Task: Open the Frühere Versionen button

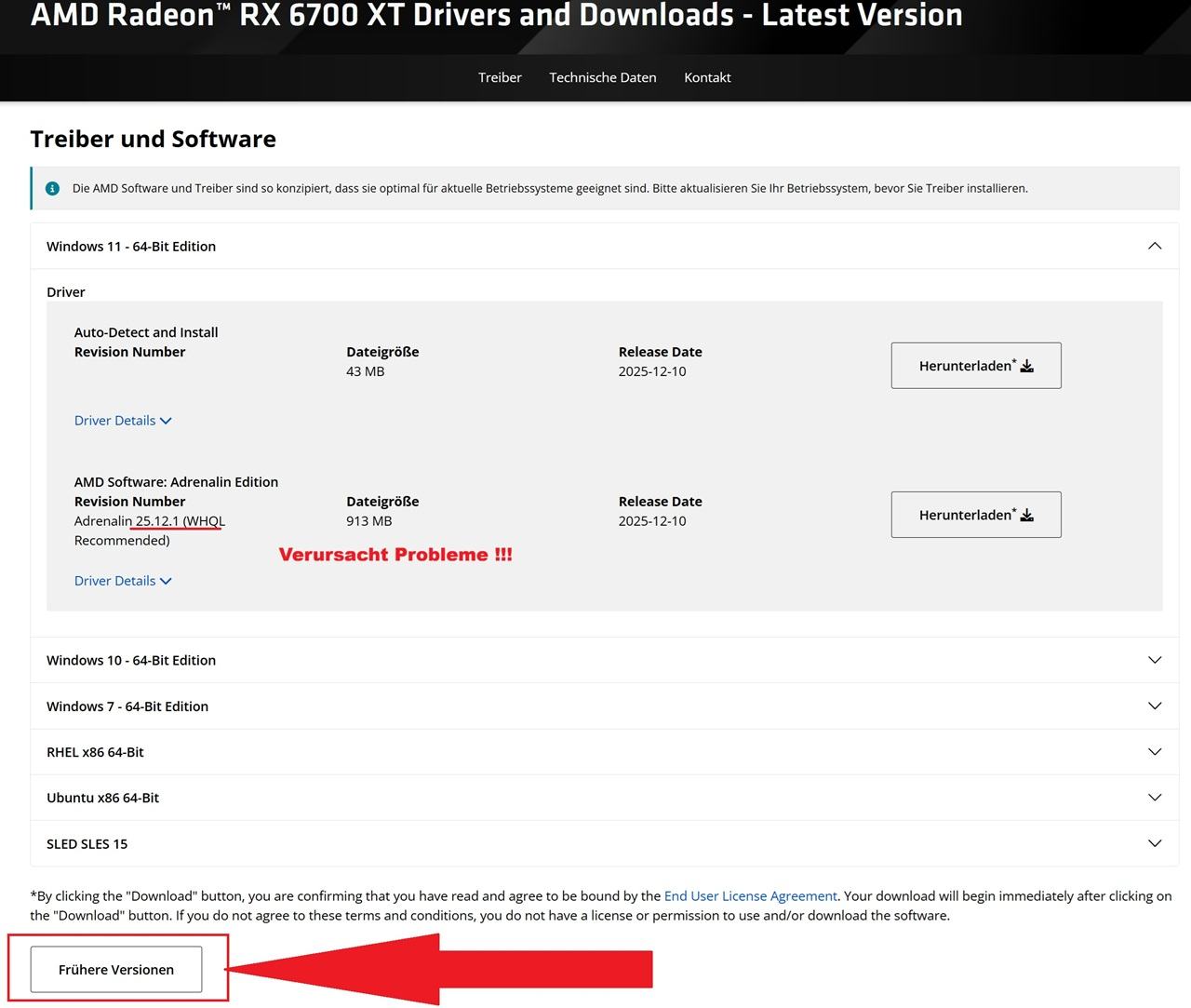Action: coord(116,969)
